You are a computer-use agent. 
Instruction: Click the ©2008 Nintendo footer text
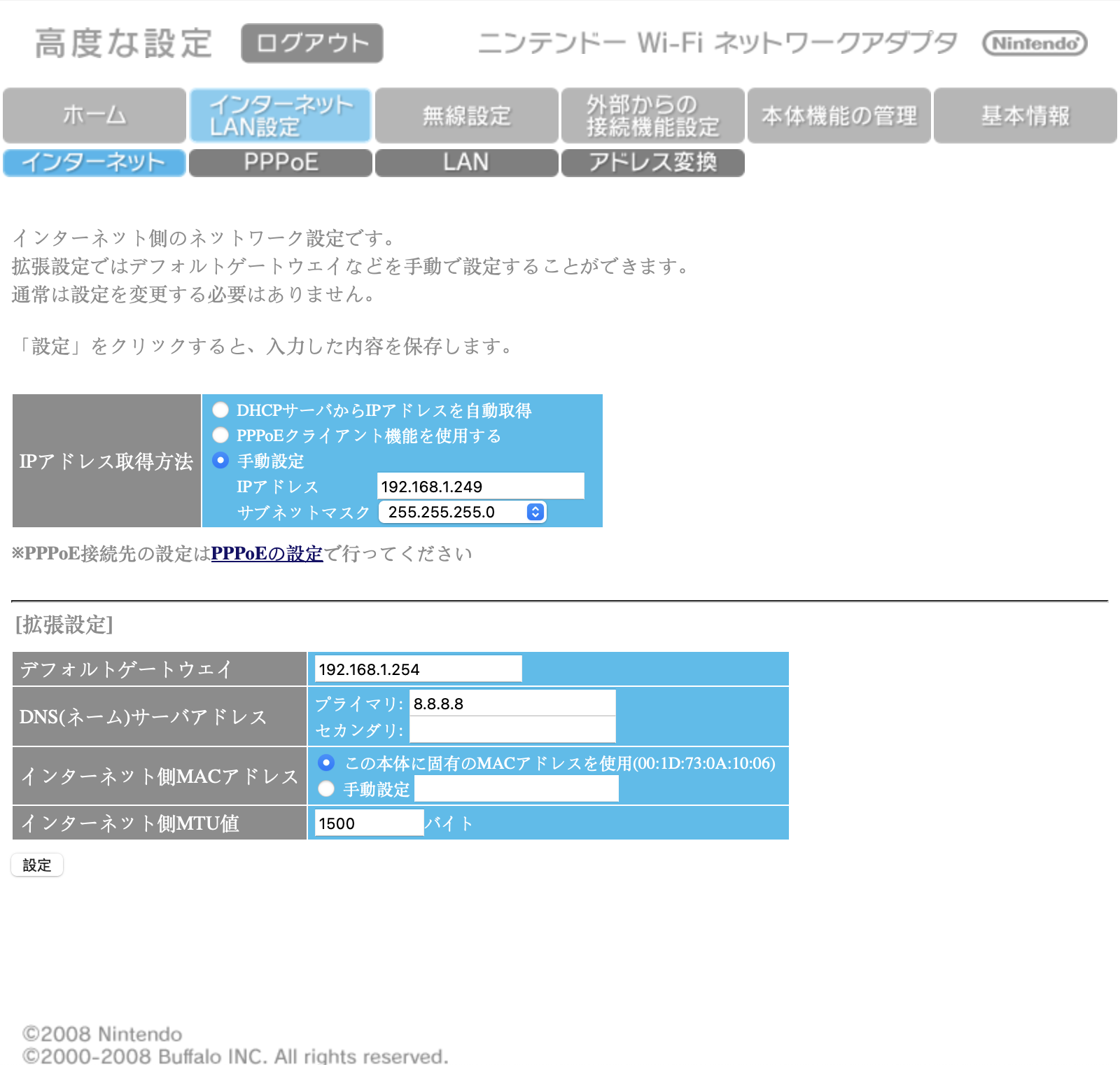pyautogui.click(x=102, y=1034)
